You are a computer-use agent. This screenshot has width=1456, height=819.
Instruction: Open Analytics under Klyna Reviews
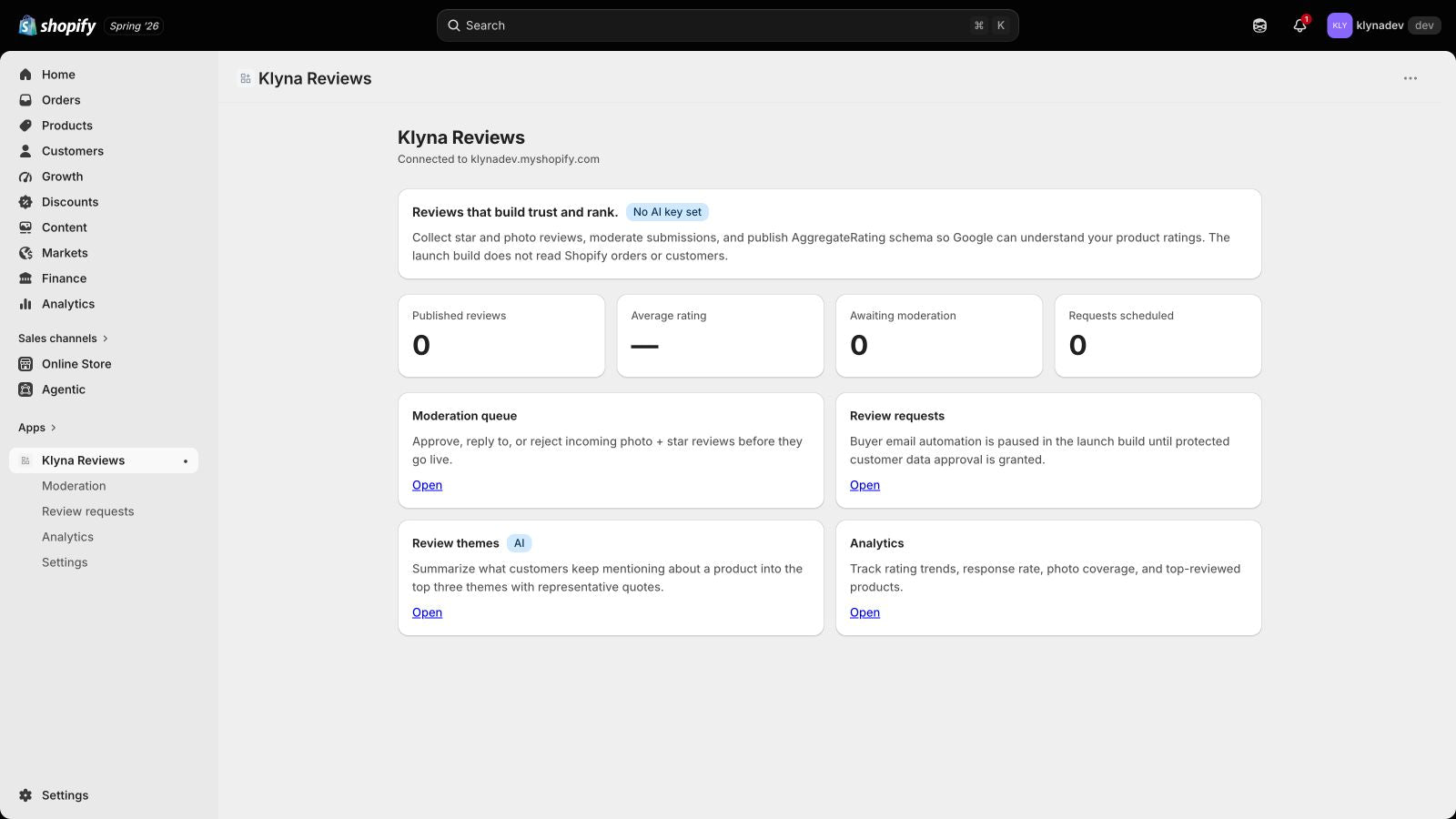[x=67, y=537]
